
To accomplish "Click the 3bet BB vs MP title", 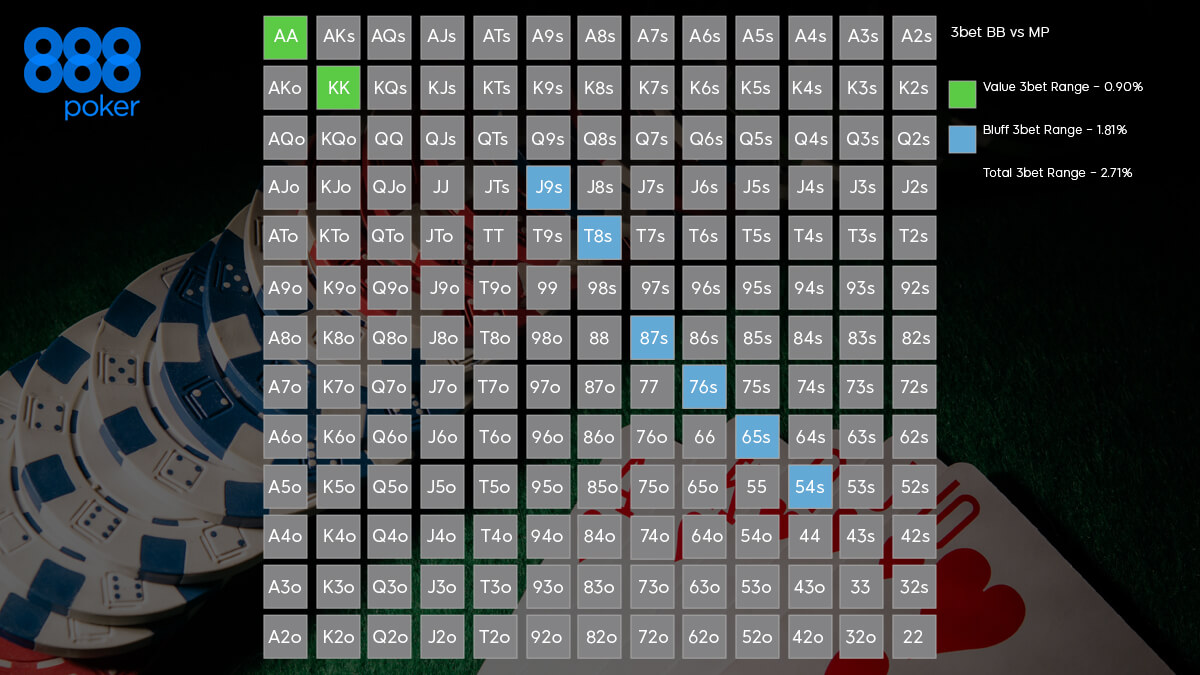I will coord(999,32).
